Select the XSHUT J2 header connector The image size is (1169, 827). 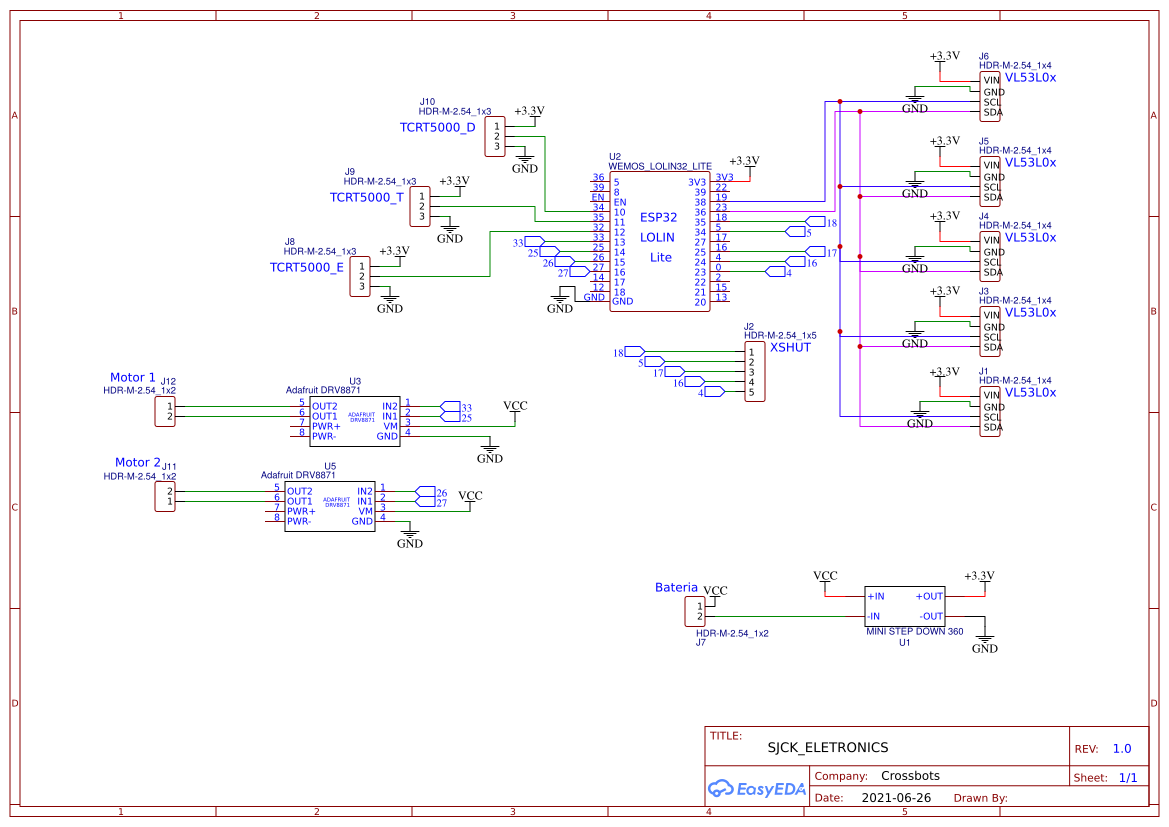(x=754, y=371)
